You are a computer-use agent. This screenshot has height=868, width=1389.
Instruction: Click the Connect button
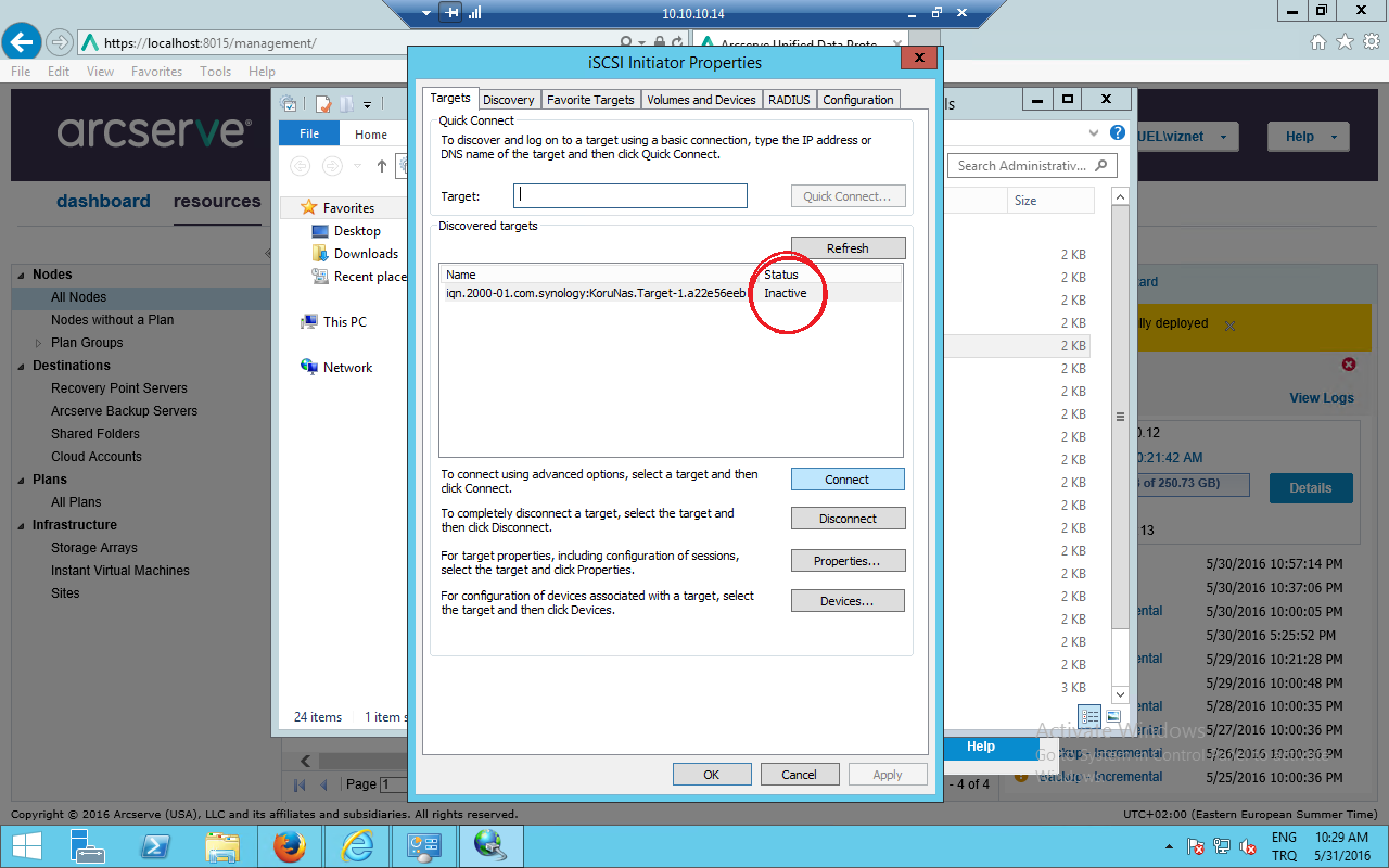pos(846,480)
